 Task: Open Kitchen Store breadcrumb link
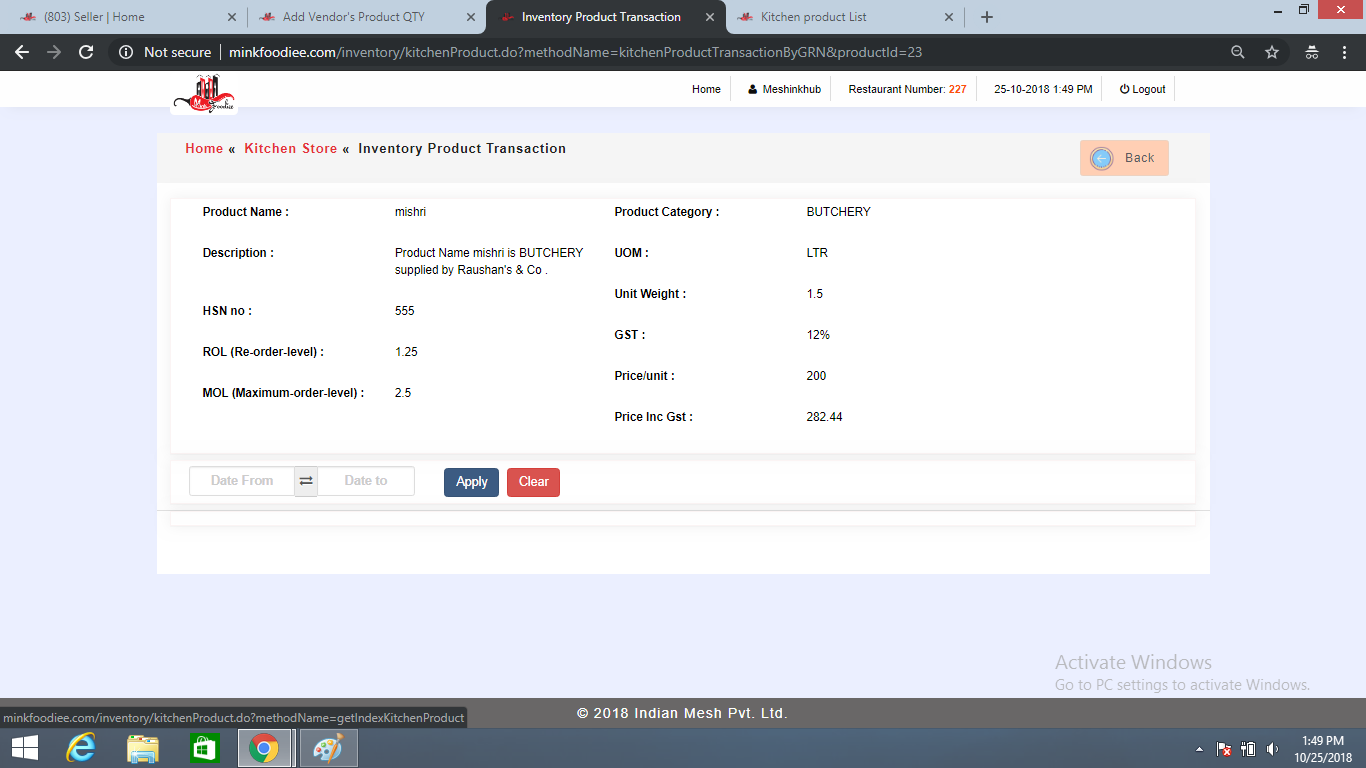click(x=291, y=149)
